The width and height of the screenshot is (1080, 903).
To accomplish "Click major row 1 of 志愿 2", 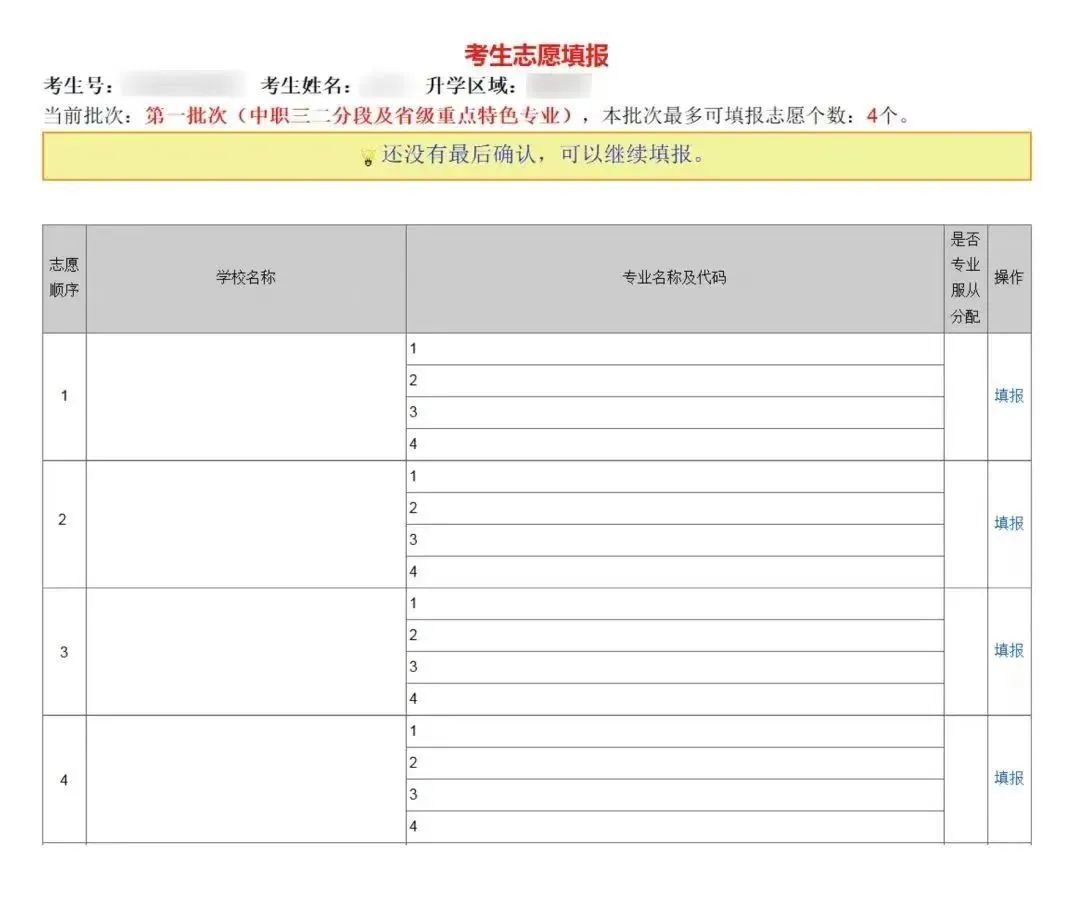I will click(675, 477).
